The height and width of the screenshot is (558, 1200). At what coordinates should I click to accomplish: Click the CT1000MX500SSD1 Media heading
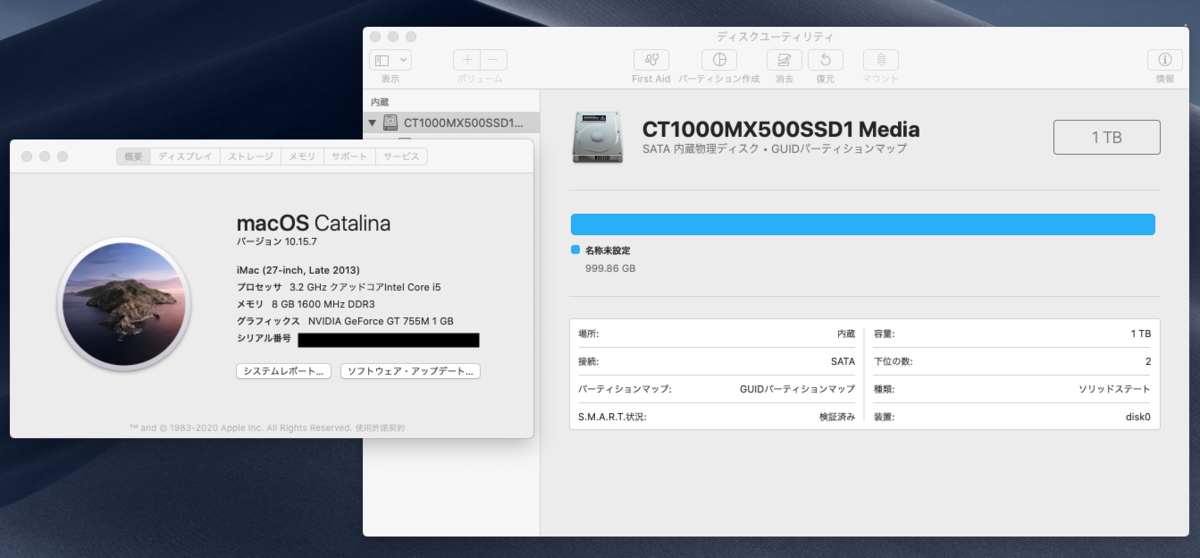(781, 129)
